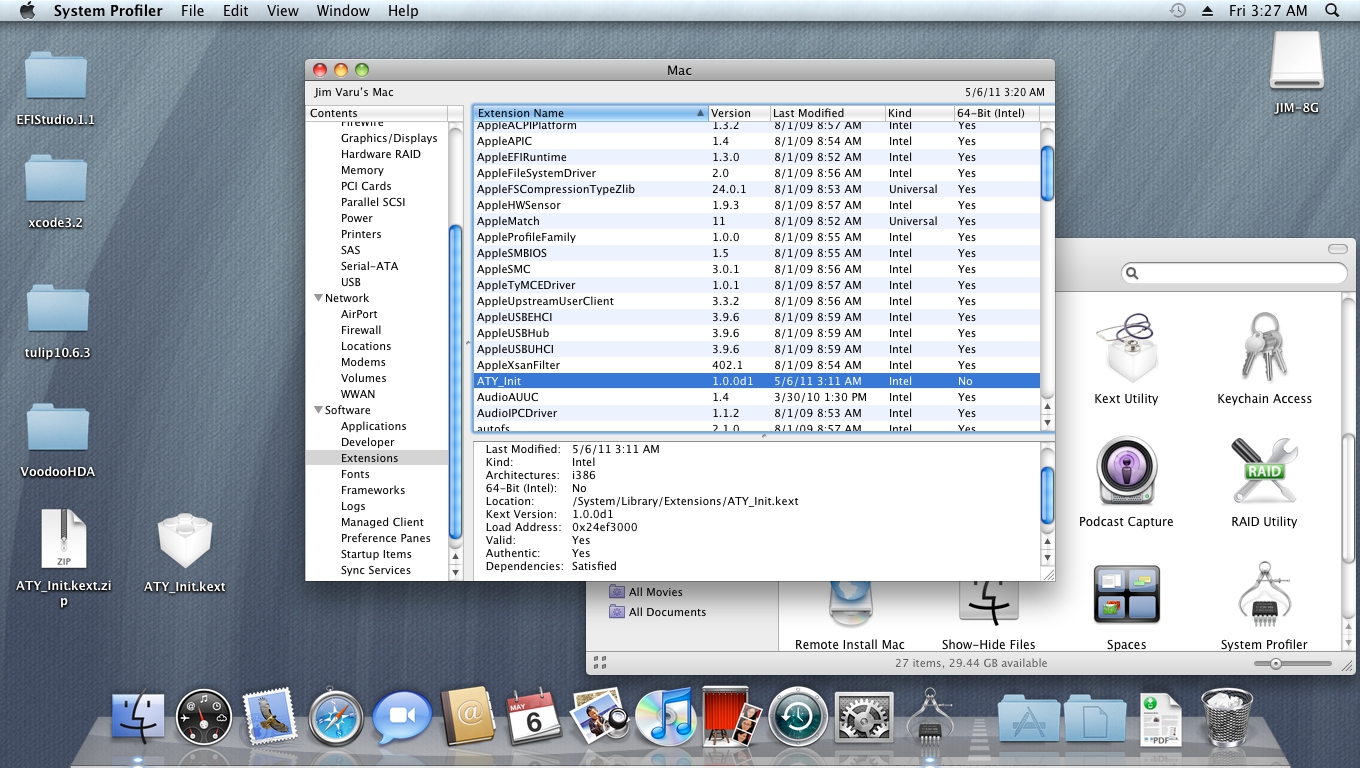Select AirPort under Network
The height and width of the screenshot is (768, 1360).
click(x=359, y=314)
